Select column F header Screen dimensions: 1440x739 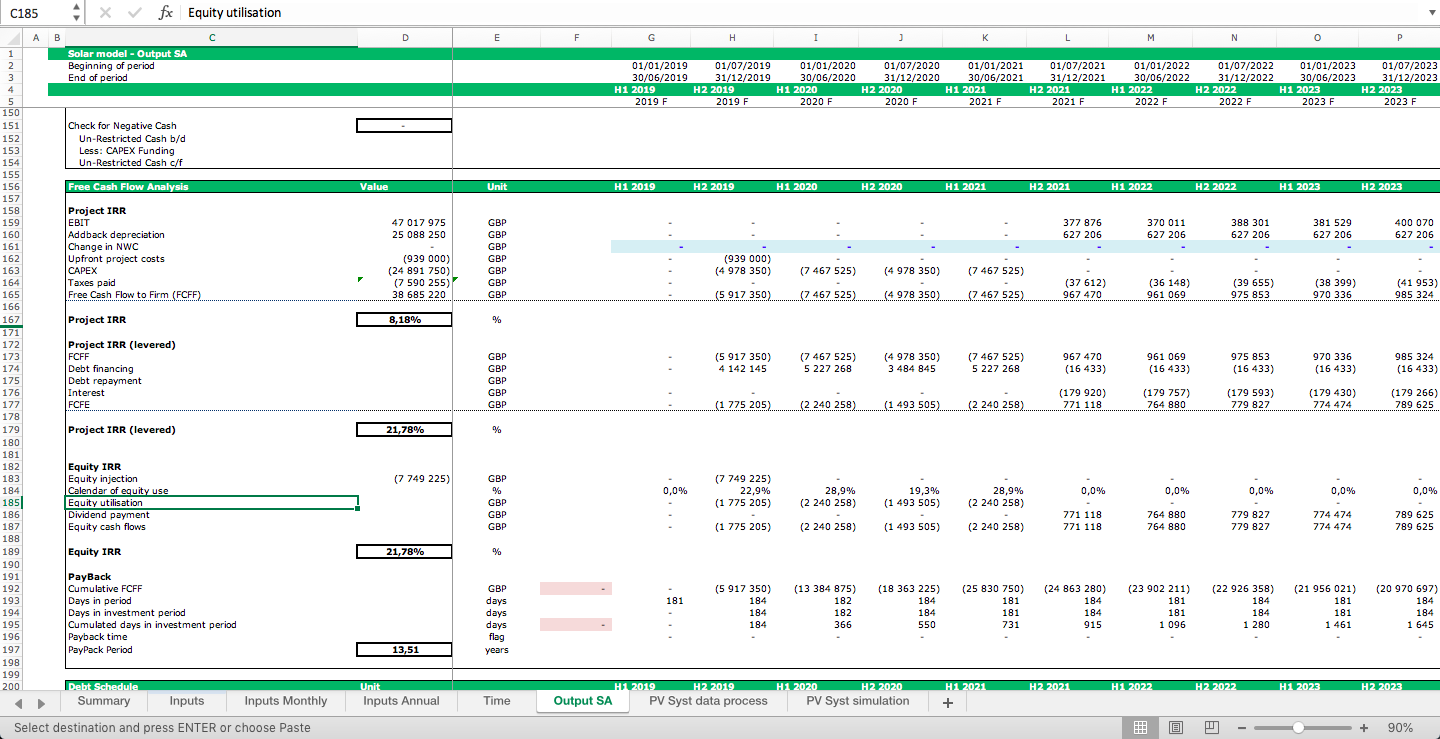tap(576, 38)
